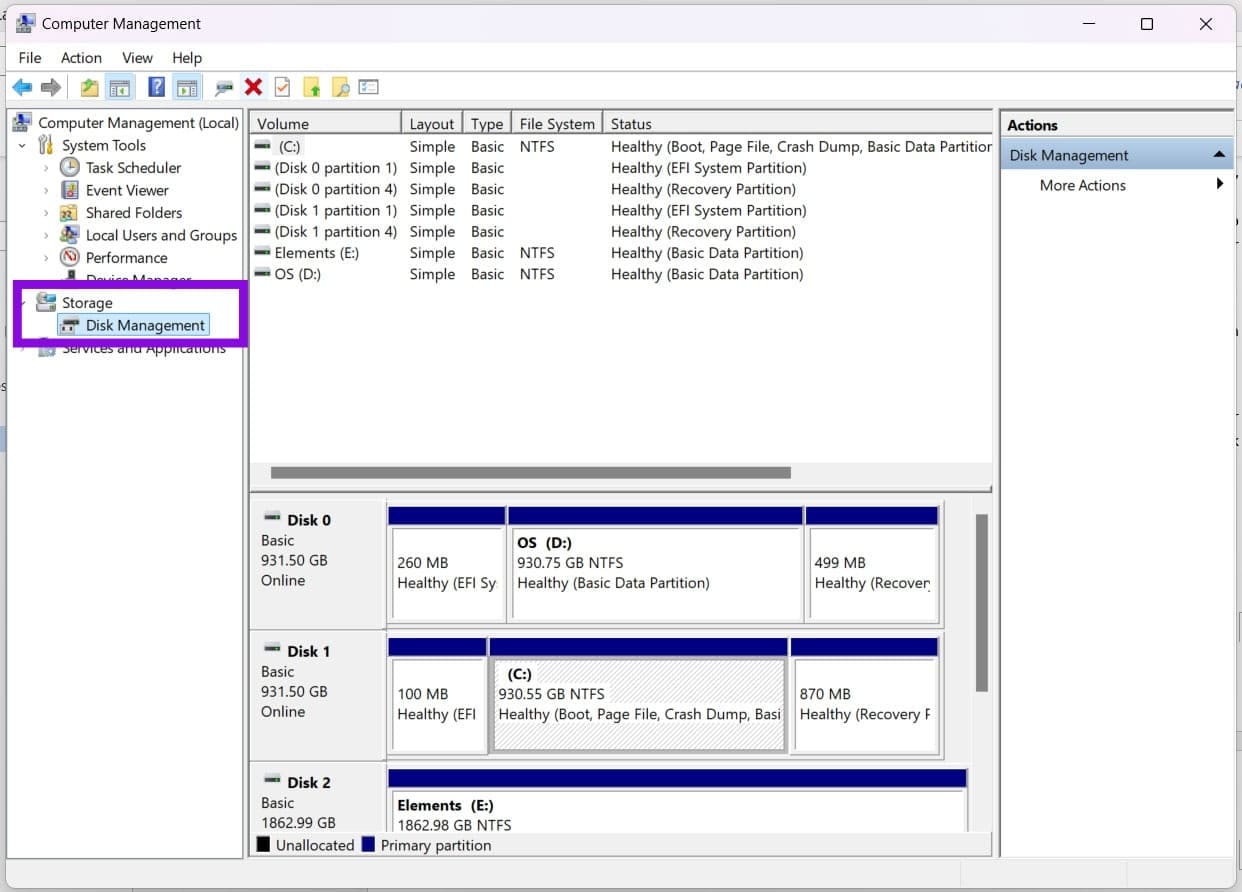The width and height of the screenshot is (1242, 892).
Task: Click the Task Scheduler clock icon
Action: [x=69, y=167]
